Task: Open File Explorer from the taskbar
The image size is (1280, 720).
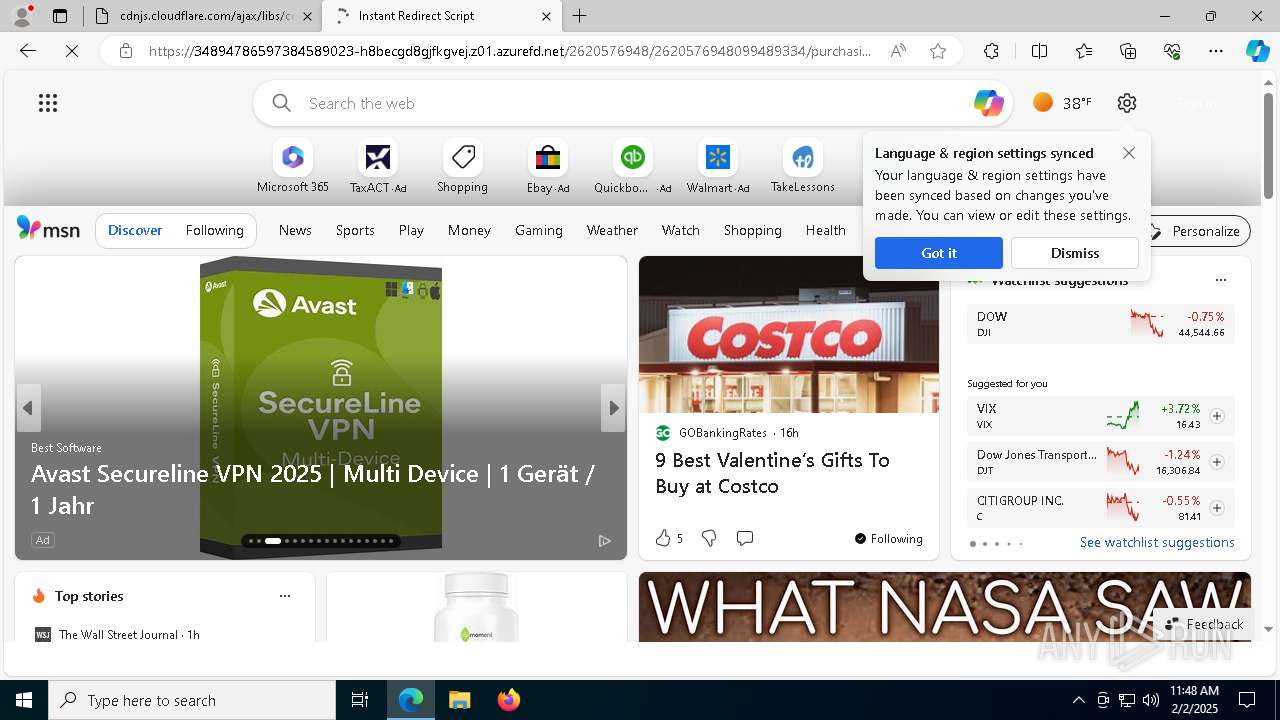Action: coord(459,700)
